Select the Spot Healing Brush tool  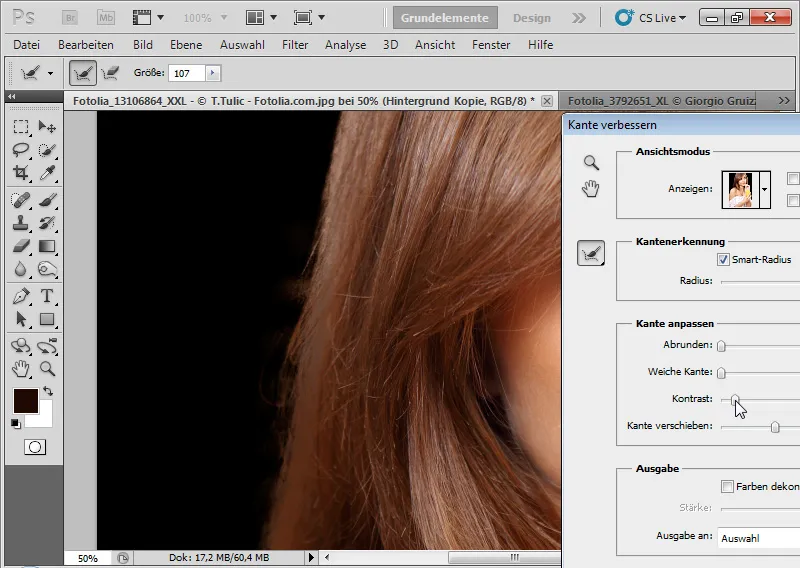(x=21, y=200)
